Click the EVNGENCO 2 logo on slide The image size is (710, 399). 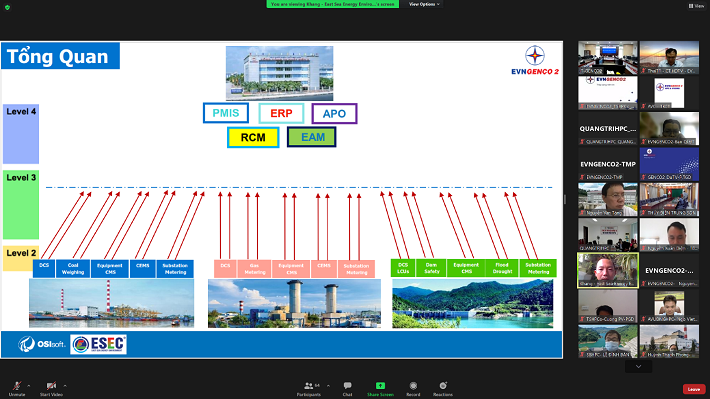[535, 60]
